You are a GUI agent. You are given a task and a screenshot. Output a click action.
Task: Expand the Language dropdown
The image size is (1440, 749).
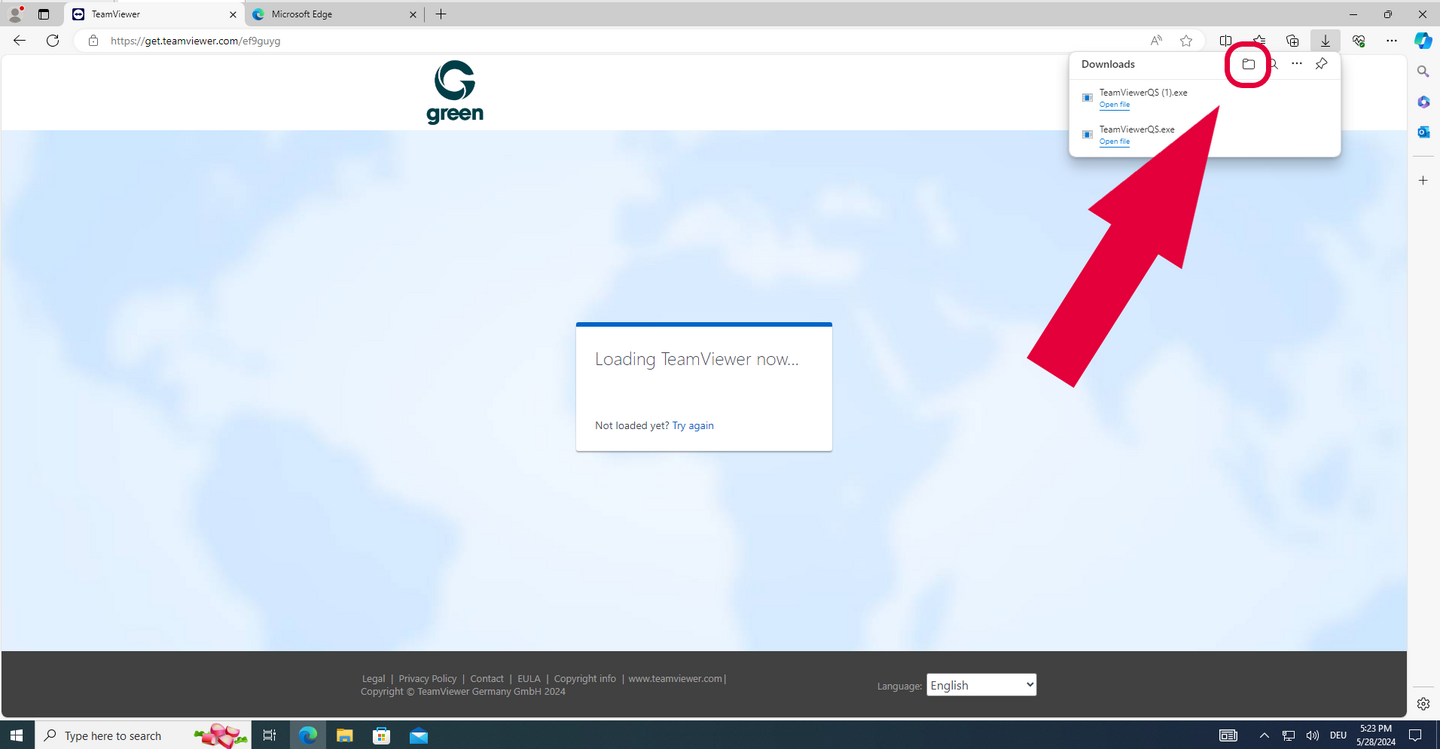click(981, 685)
